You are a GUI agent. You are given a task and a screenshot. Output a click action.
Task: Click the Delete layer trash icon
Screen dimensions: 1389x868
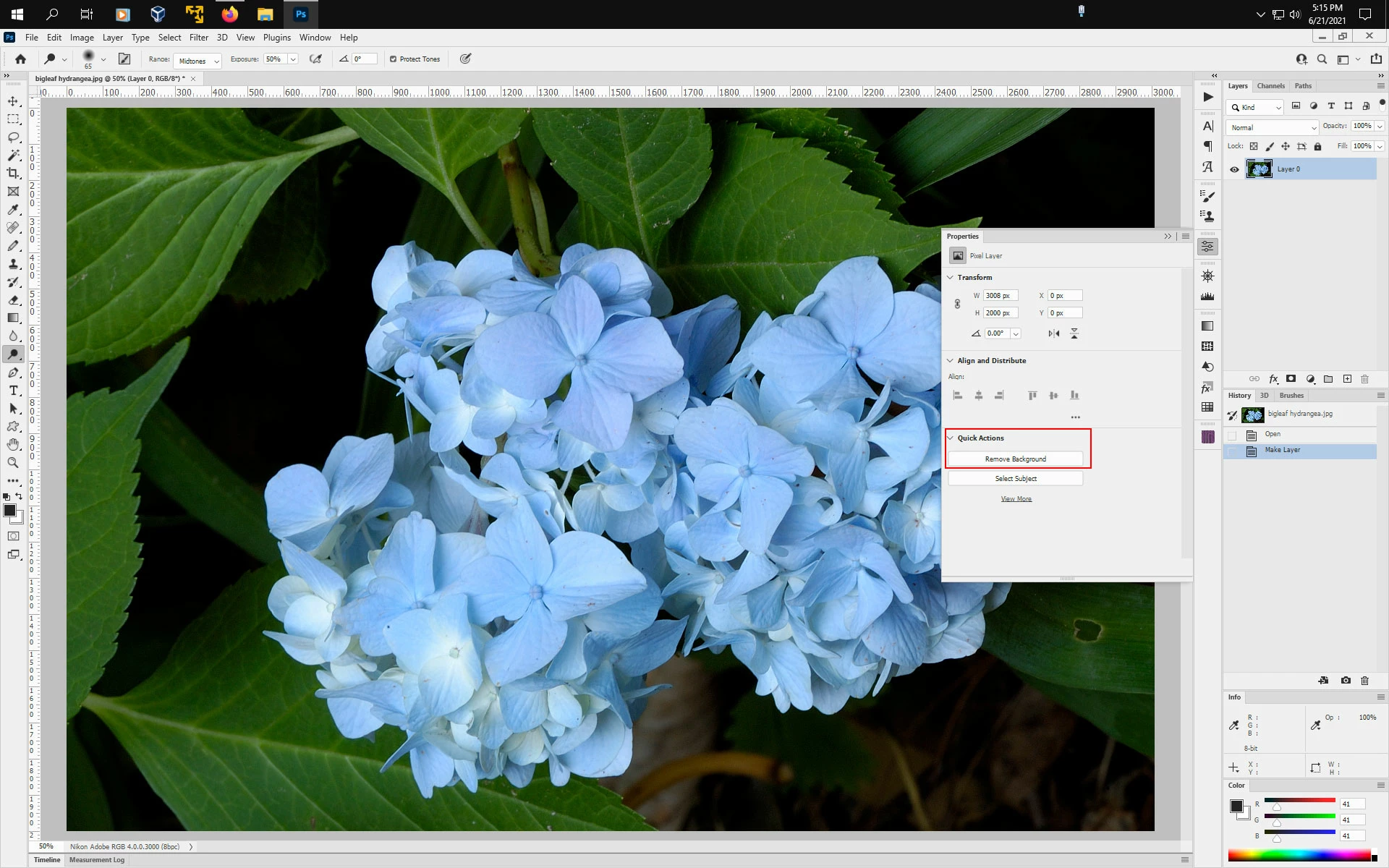[1365, 379]
